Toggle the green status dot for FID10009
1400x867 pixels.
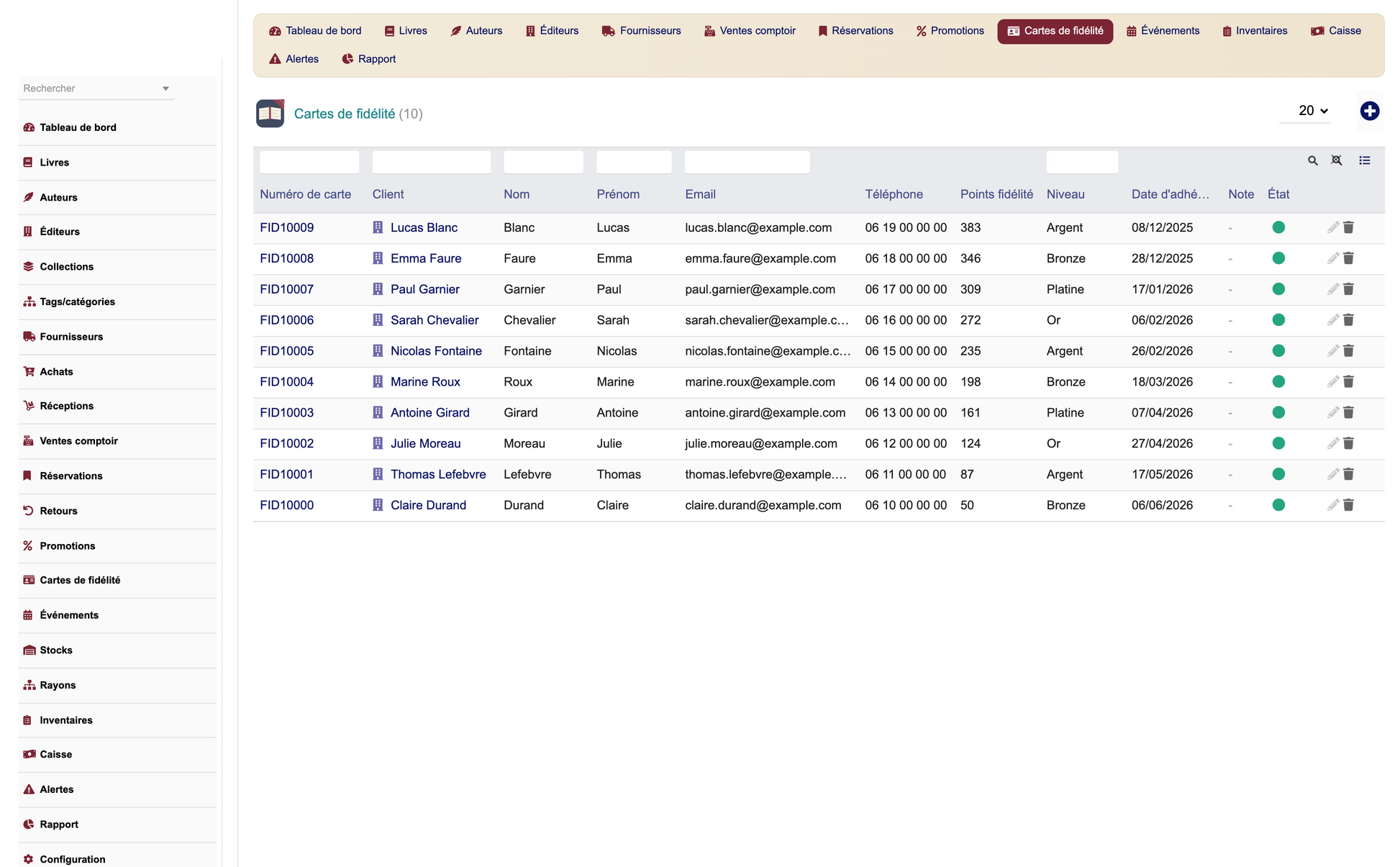[x=1278, y=227]
